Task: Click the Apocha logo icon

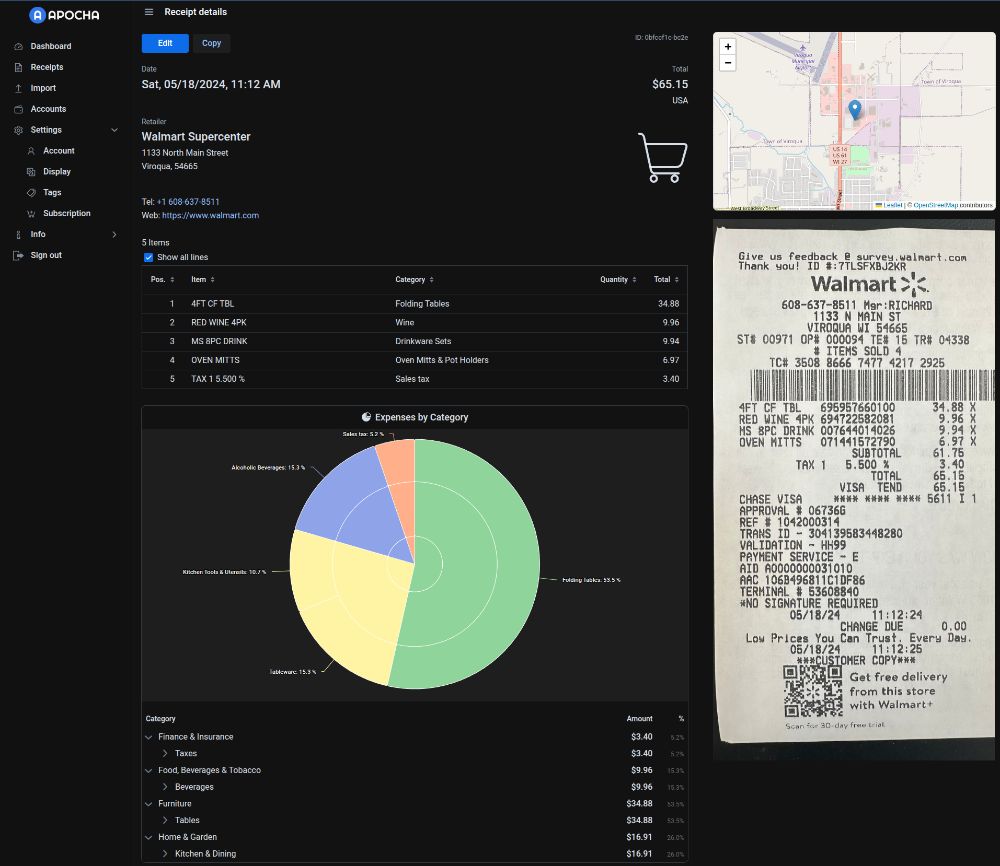Action: [38, 15]
